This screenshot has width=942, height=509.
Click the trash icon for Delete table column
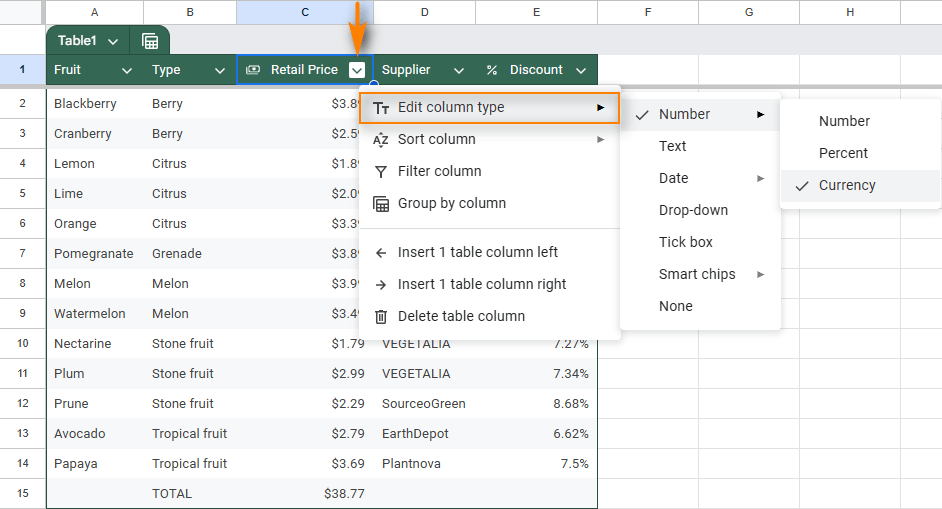tap(381, 317)
